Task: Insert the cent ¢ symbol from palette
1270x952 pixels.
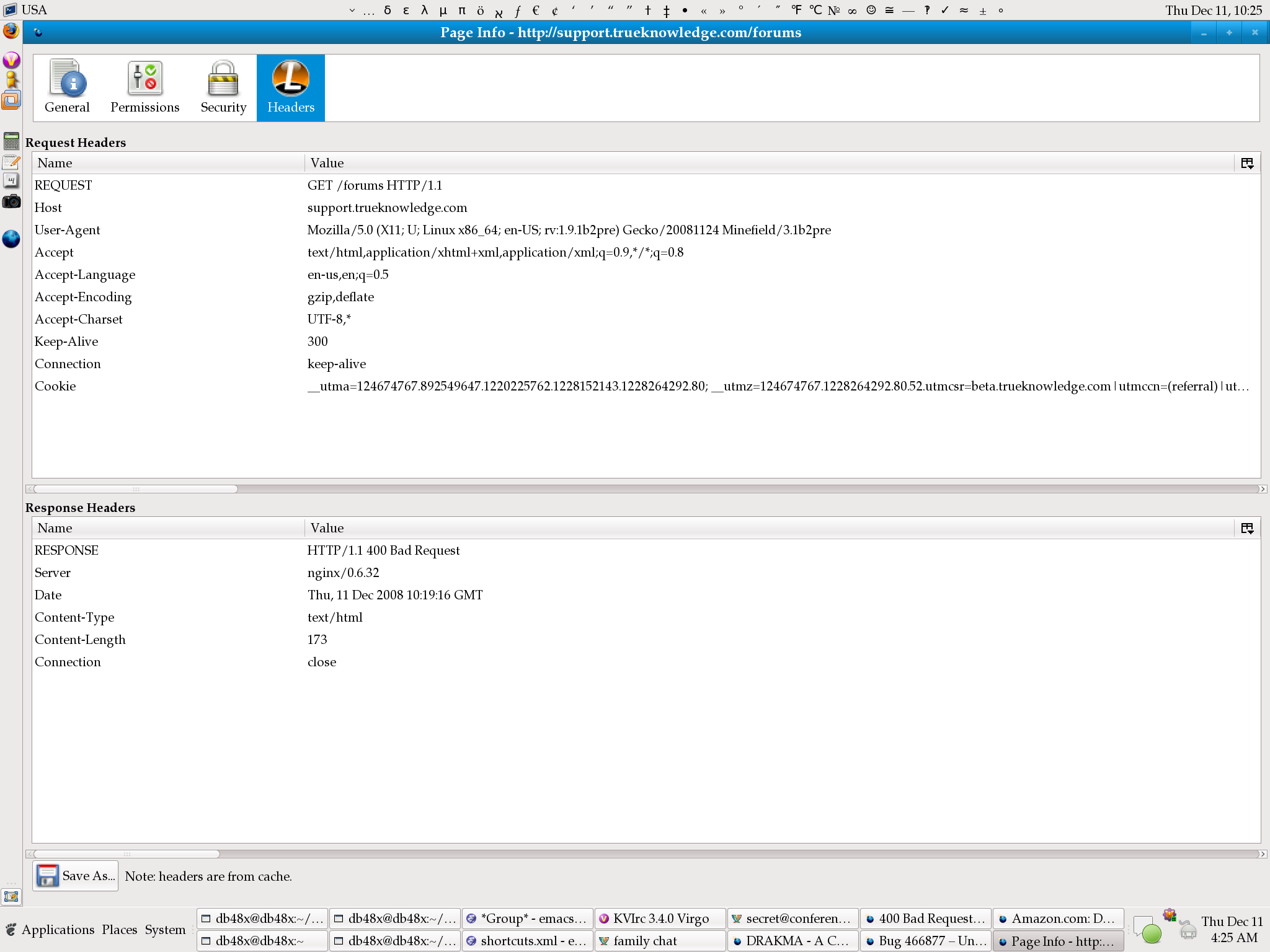Action: click(555, 10)
